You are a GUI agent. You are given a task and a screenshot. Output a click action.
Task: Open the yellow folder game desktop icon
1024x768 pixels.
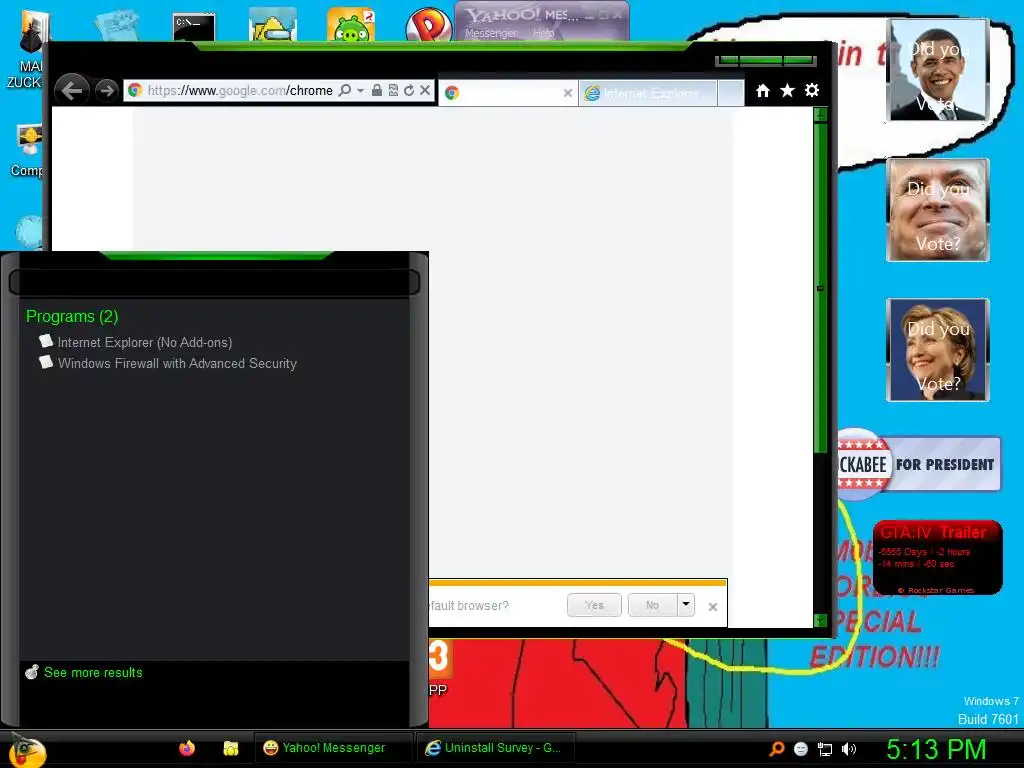tap(273, 25)
